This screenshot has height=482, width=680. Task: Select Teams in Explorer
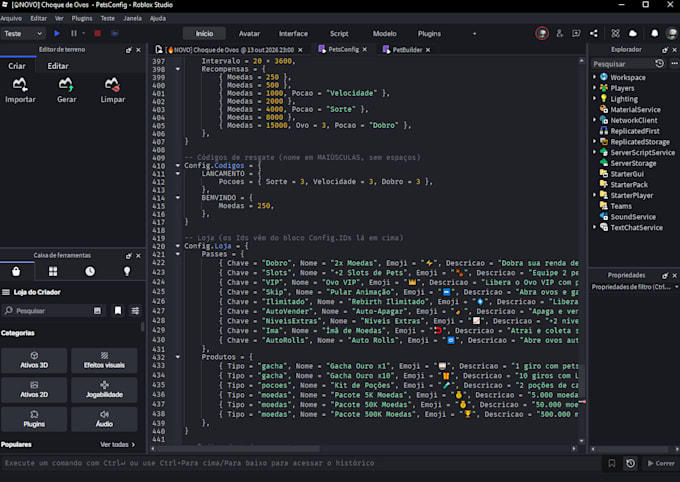621,206
